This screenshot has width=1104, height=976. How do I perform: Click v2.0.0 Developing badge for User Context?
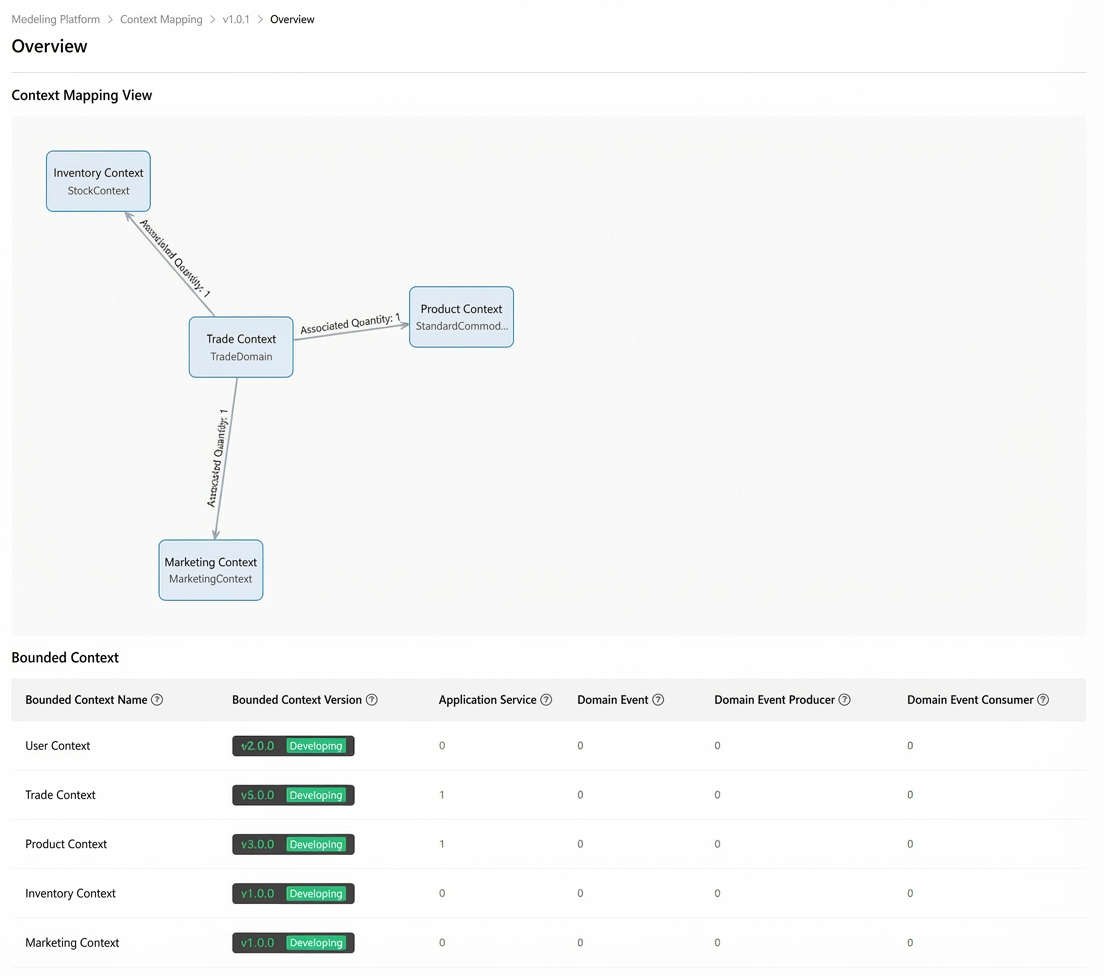tap(294, 746)
